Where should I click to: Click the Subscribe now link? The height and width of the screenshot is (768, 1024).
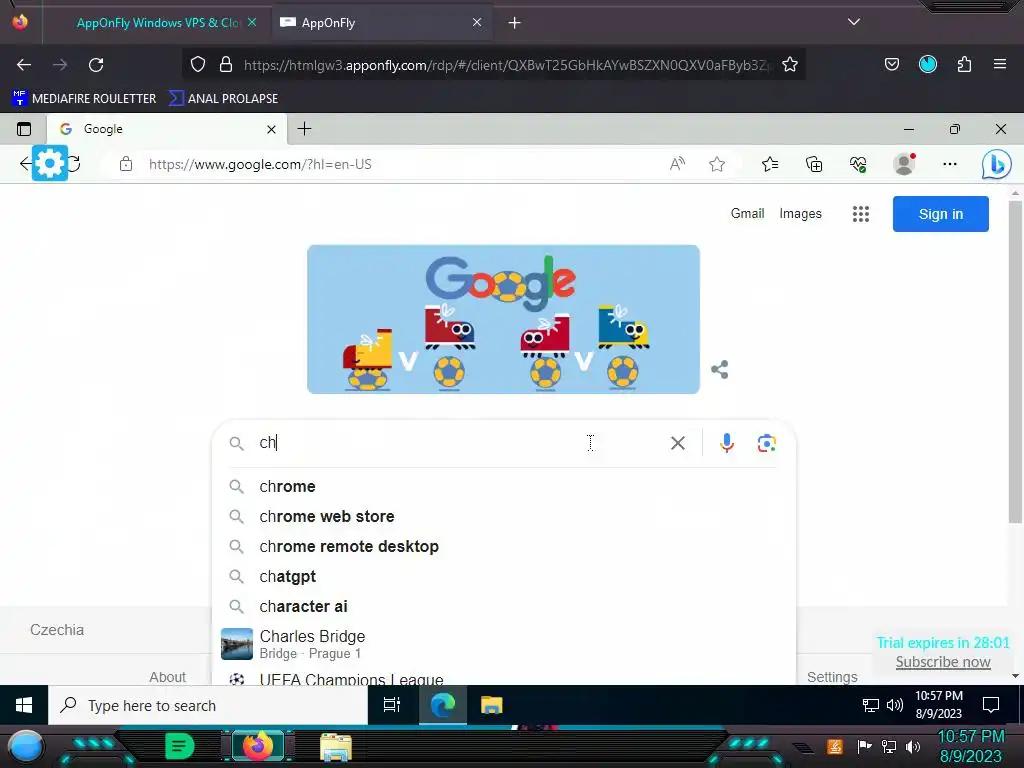pos(943,662)
